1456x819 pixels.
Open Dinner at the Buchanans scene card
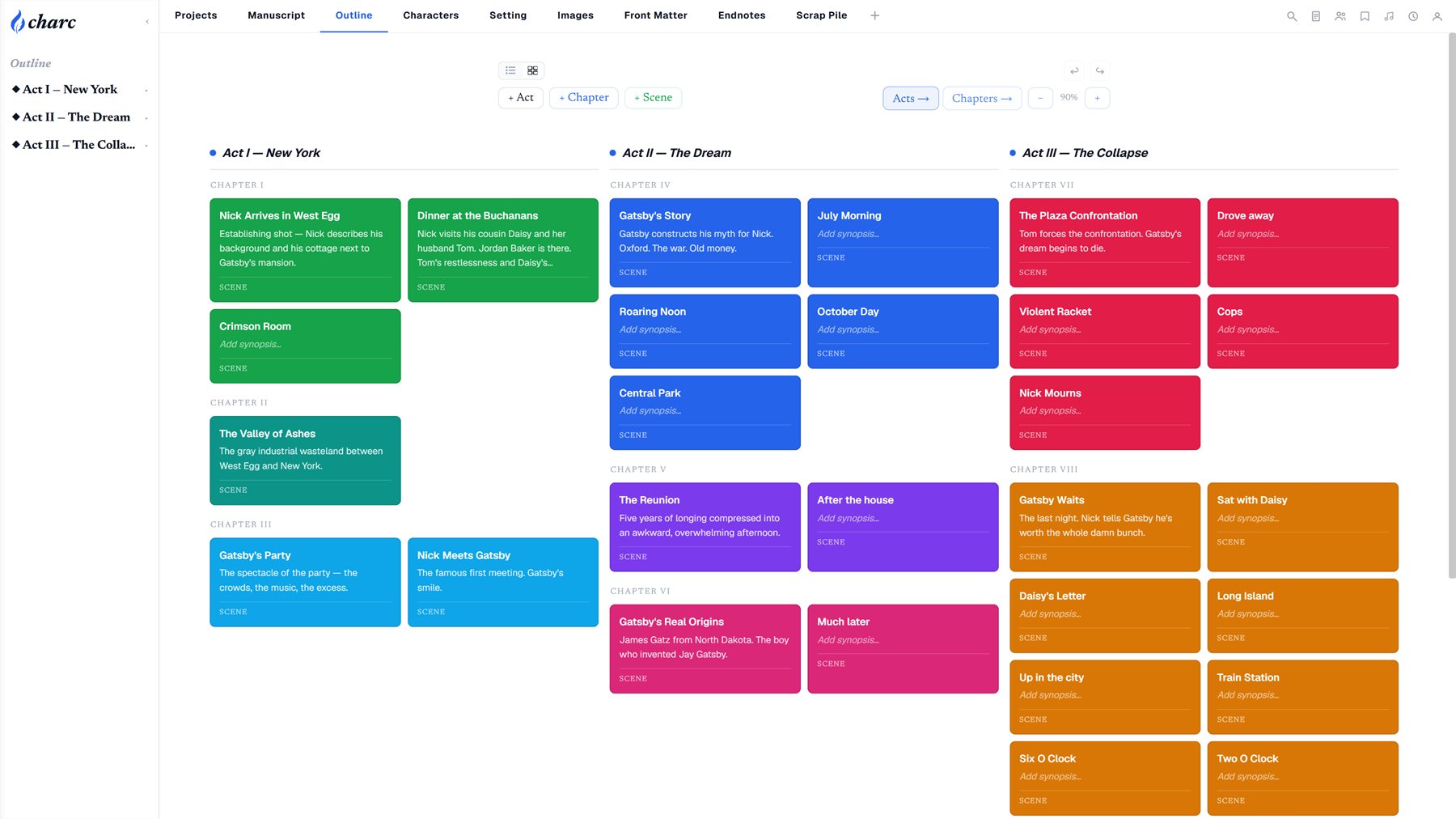pos(503,250)
